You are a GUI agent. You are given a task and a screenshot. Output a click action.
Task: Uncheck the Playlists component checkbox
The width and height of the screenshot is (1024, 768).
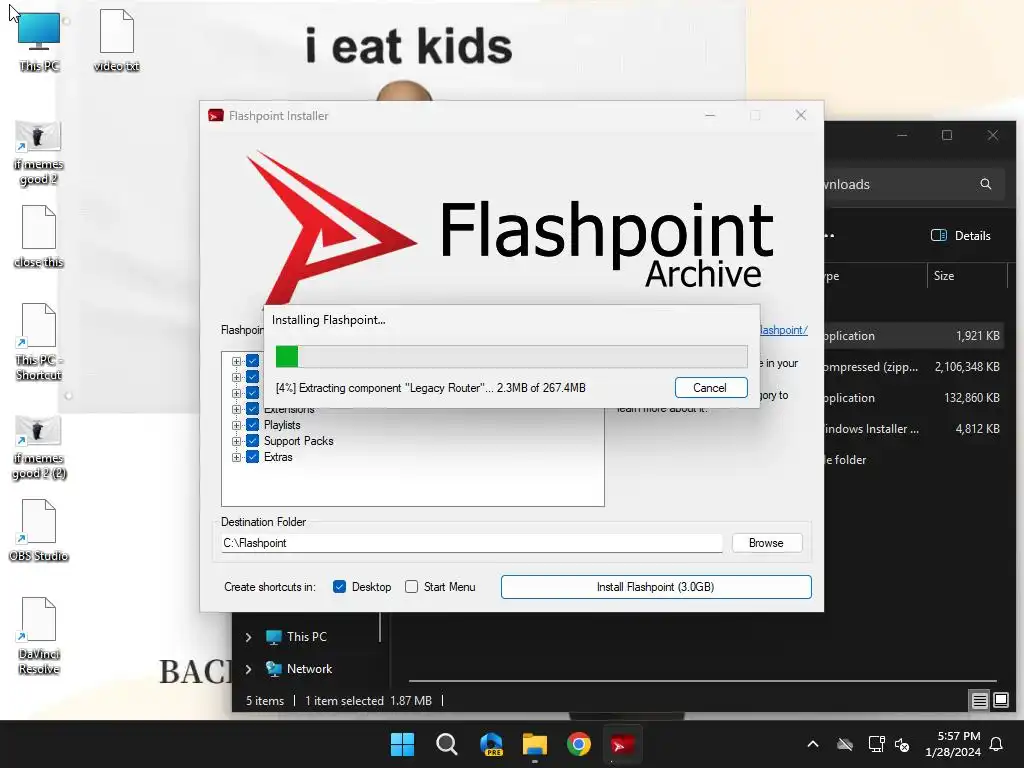point(253,425)
